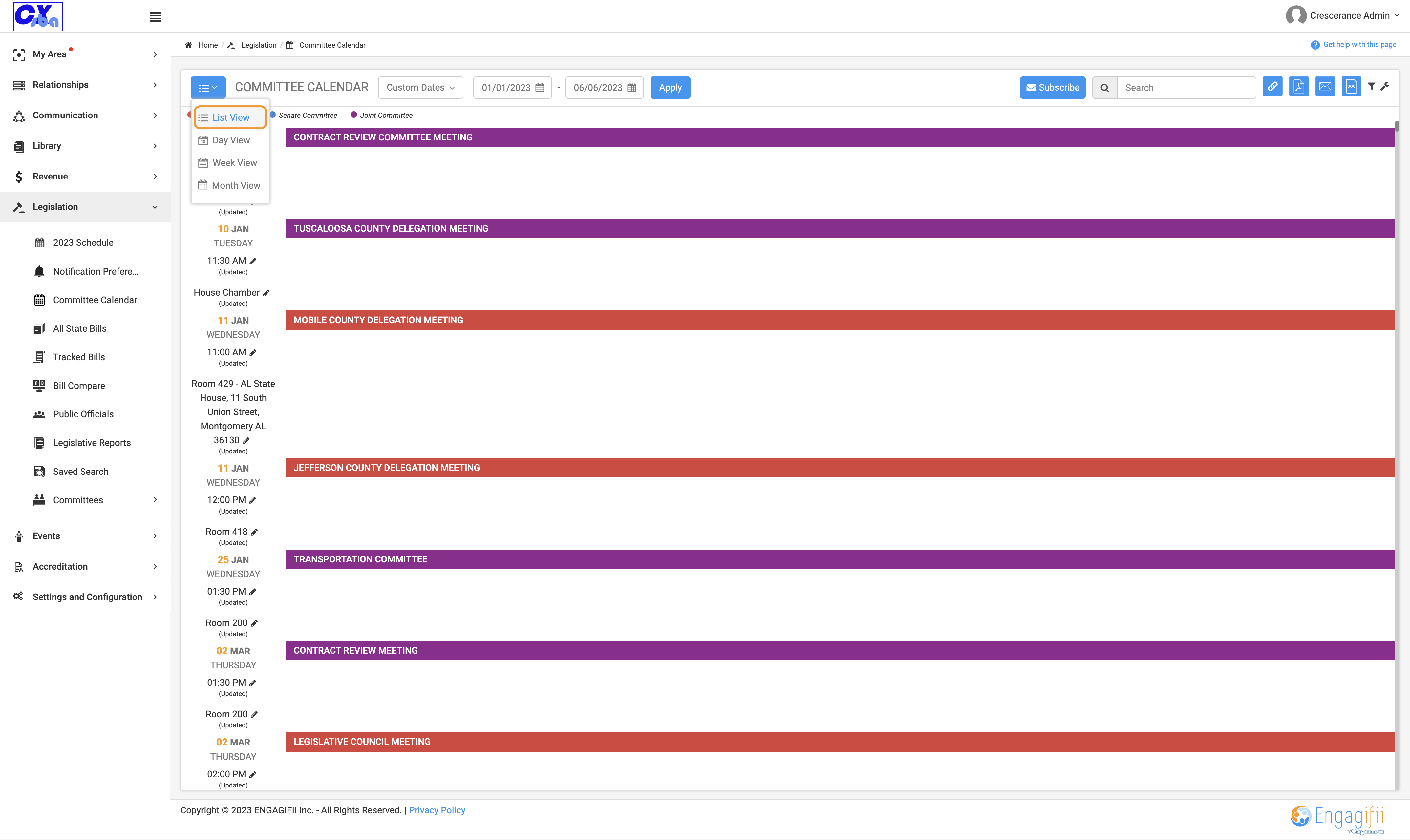This screenshot has height=840, width=1410.
Task: Export calendar as DOC icon
Action: click(x=1351, y=87)
